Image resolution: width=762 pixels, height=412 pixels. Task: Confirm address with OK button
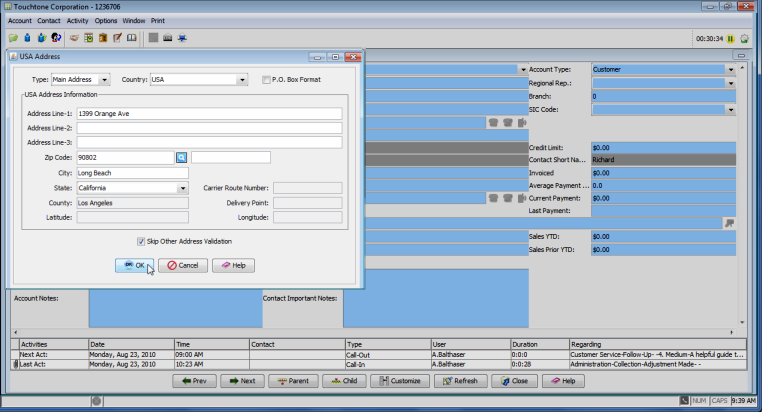(x=135, y=265)
